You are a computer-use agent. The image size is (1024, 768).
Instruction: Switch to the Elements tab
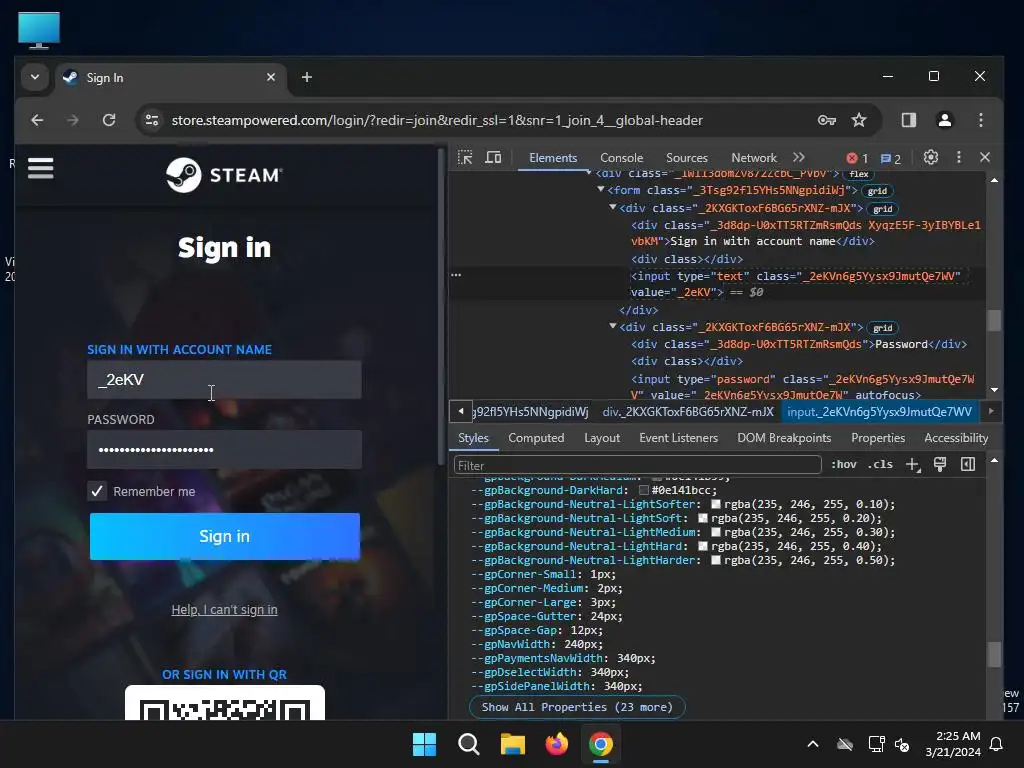point(553,157)
